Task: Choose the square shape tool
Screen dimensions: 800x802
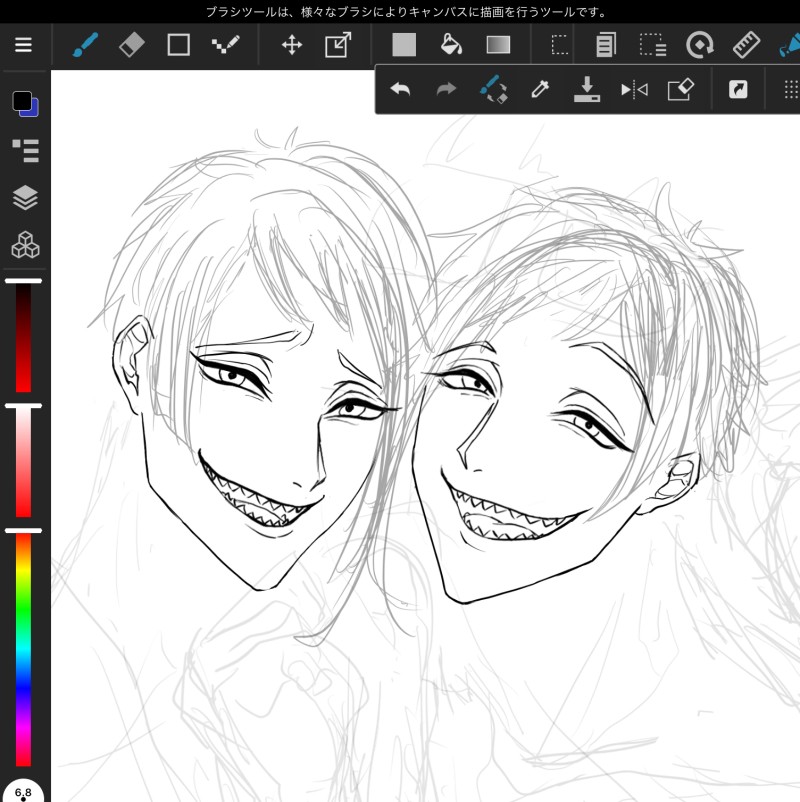Action: coord(178,45)
